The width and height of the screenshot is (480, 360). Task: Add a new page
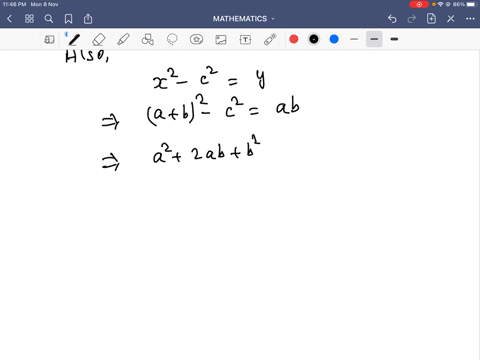[431, 19]
